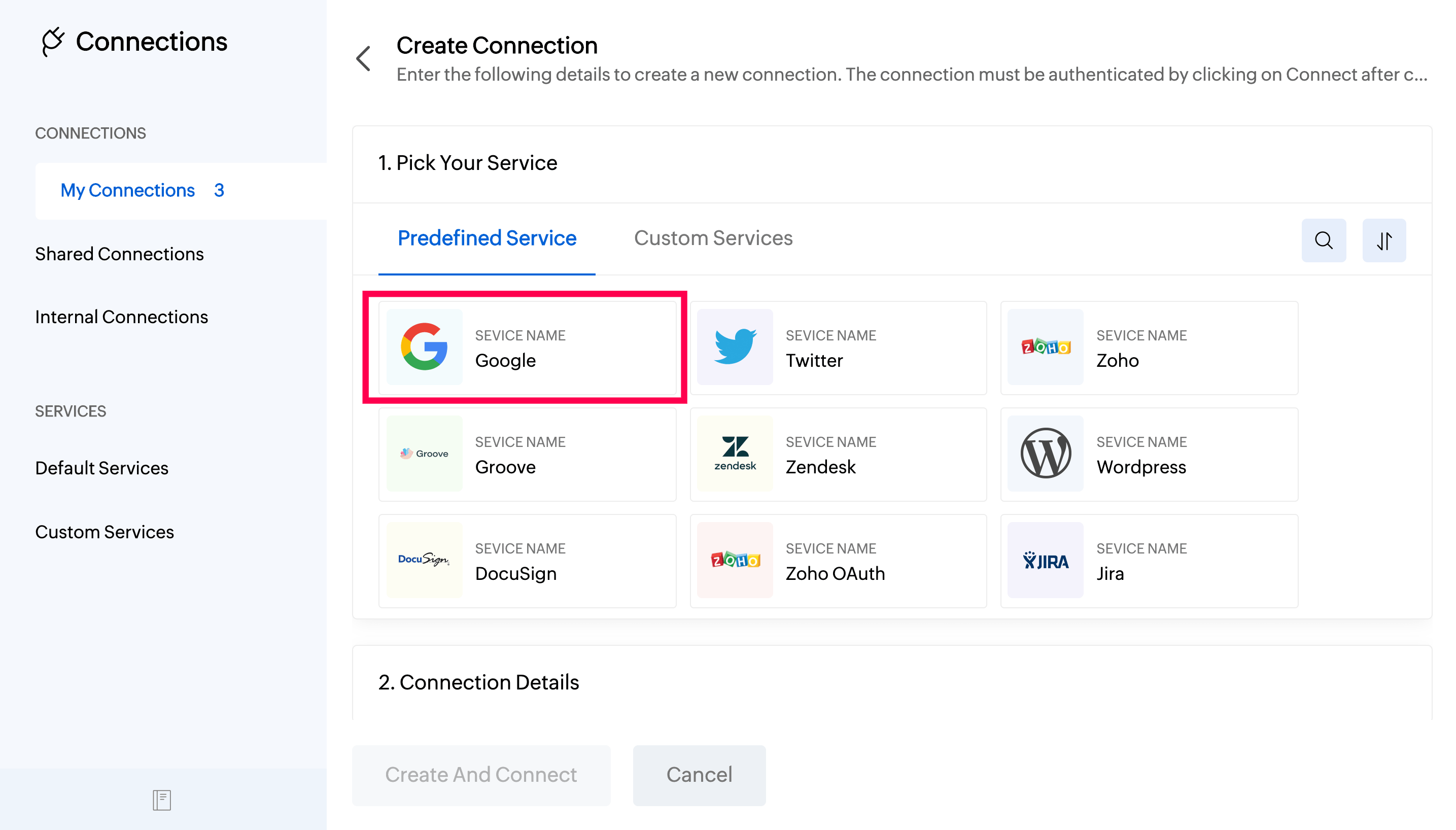The image size is (1456, 830).
Task: Choose the Jira logo icon
Action: pos(1045,561)
